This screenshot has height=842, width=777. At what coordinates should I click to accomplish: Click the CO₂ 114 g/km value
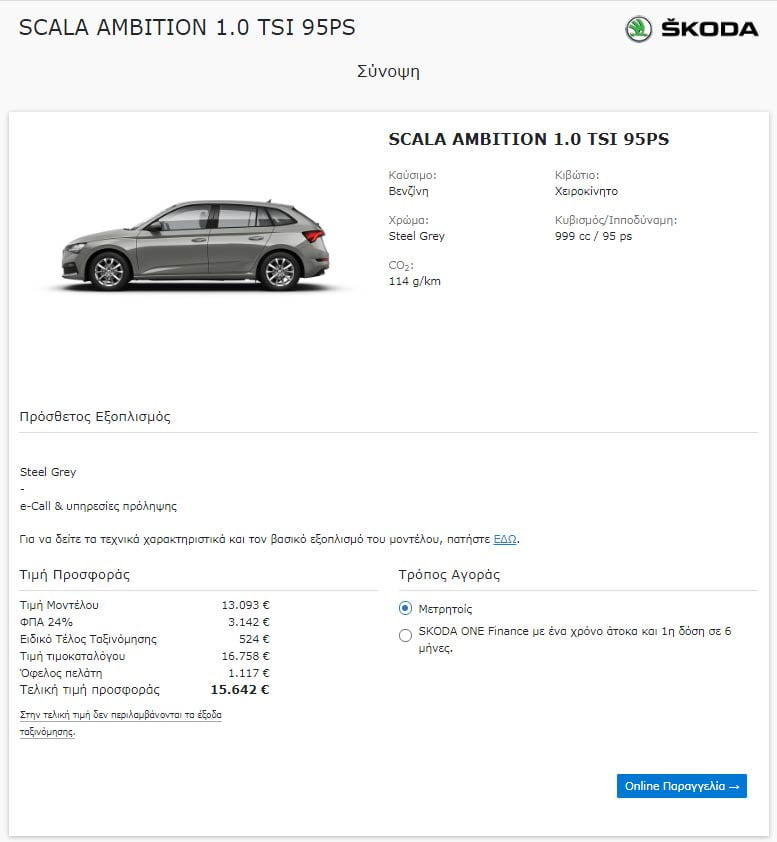point(415,281)
